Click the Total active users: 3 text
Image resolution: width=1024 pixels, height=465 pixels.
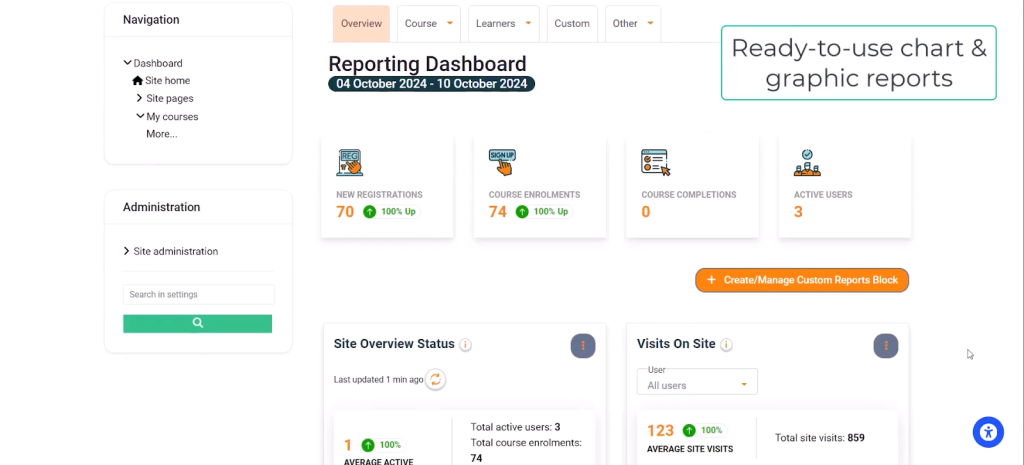point(515,427)
